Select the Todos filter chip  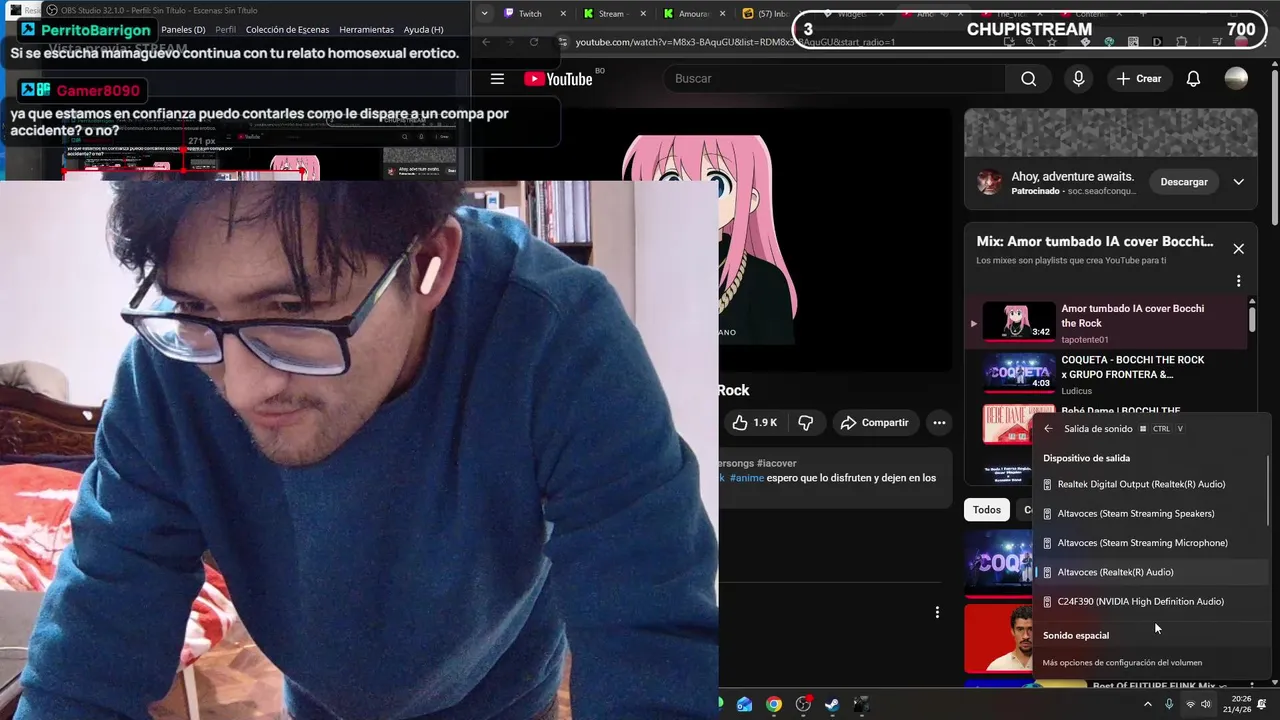[x=987, y=510]
